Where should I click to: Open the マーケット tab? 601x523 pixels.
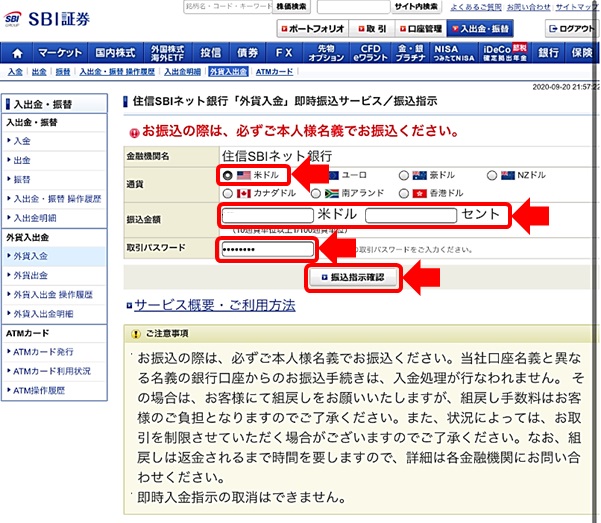(x=61, y=53)
